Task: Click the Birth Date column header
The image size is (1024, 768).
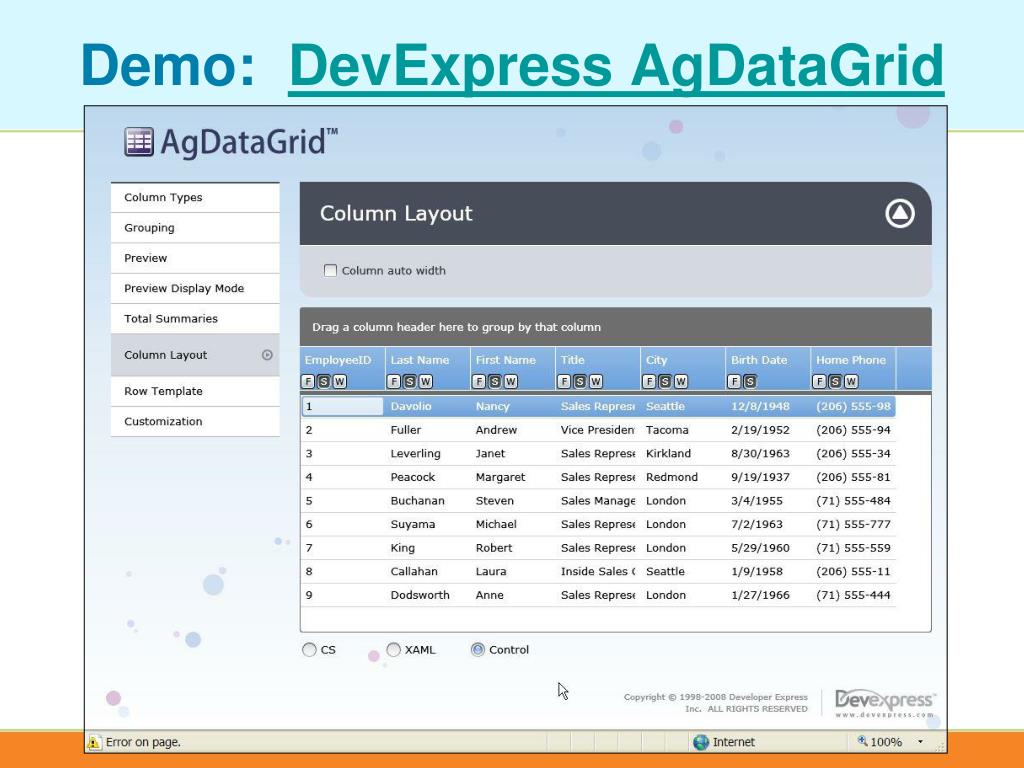Action: tap(768, 369)
